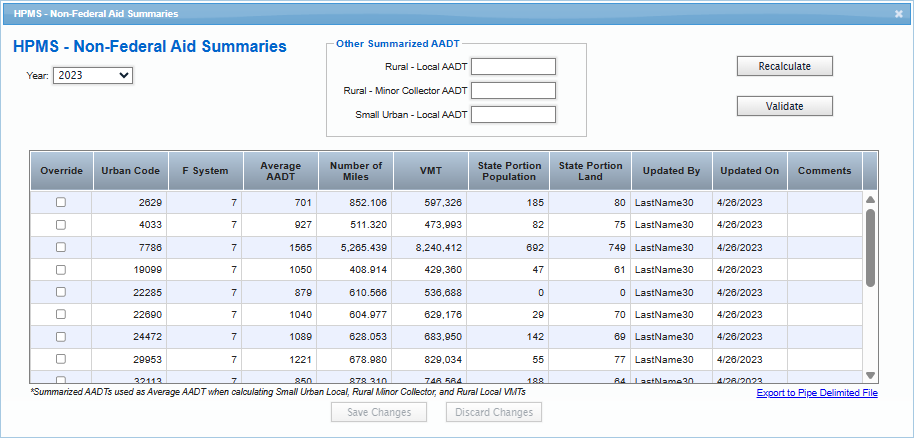The image size is (914, 438).
Task: Open Export to Pipe Delimited File link
Action: coord(817,393)
